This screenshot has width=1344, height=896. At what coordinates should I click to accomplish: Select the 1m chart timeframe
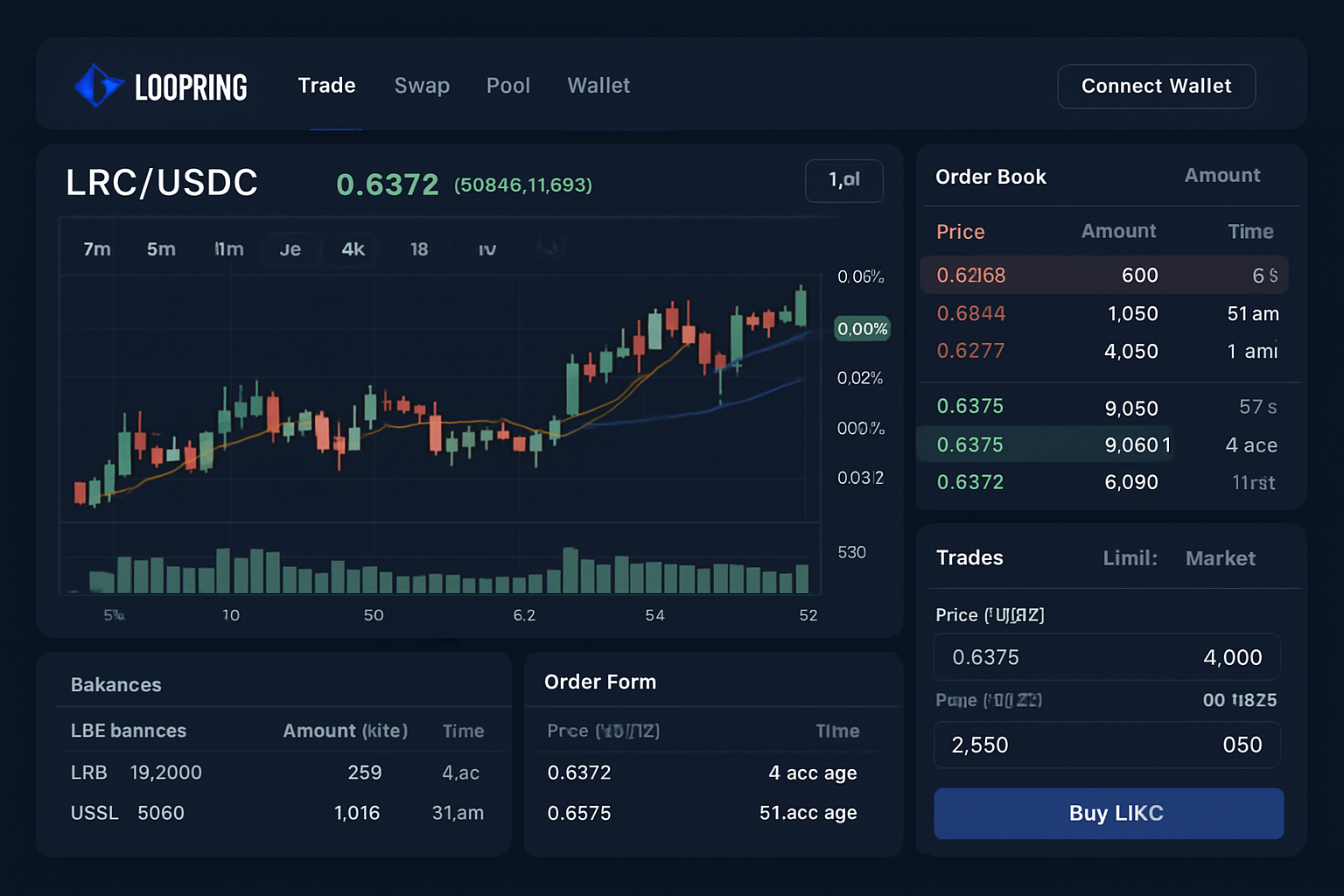(x=228, y=248)
